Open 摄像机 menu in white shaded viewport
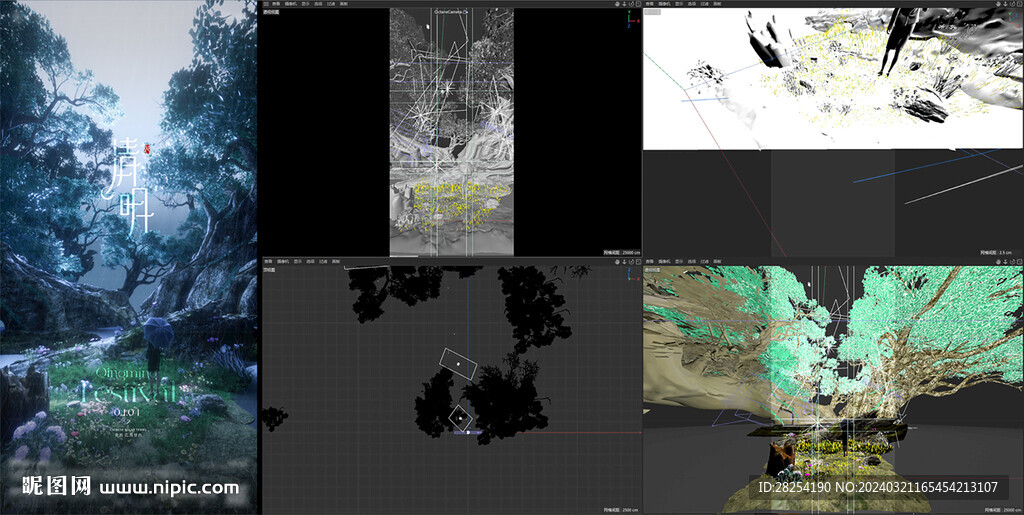Viewport: 1024px width, 515px height. click(665, 4)
